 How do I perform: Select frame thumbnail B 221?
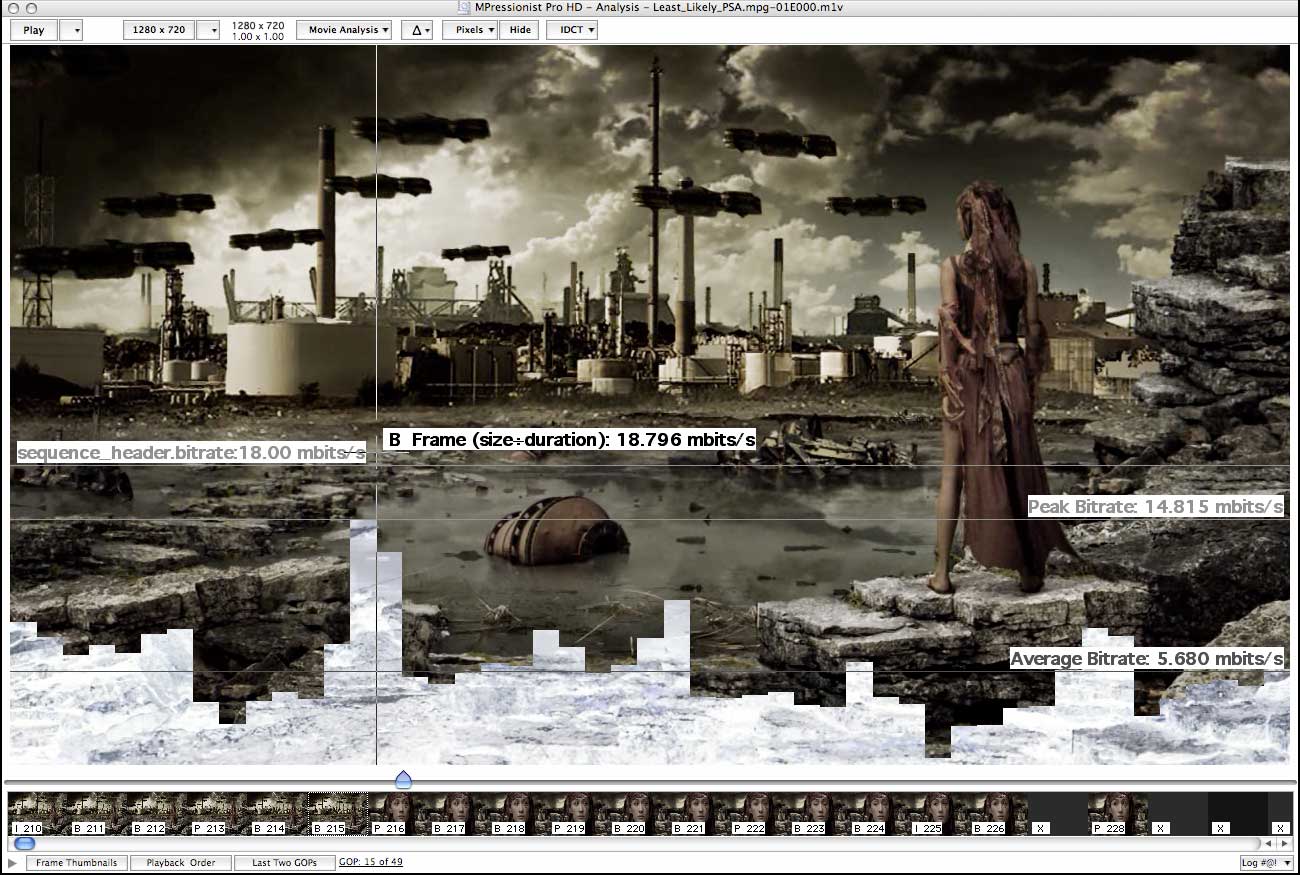pos(698,814)
